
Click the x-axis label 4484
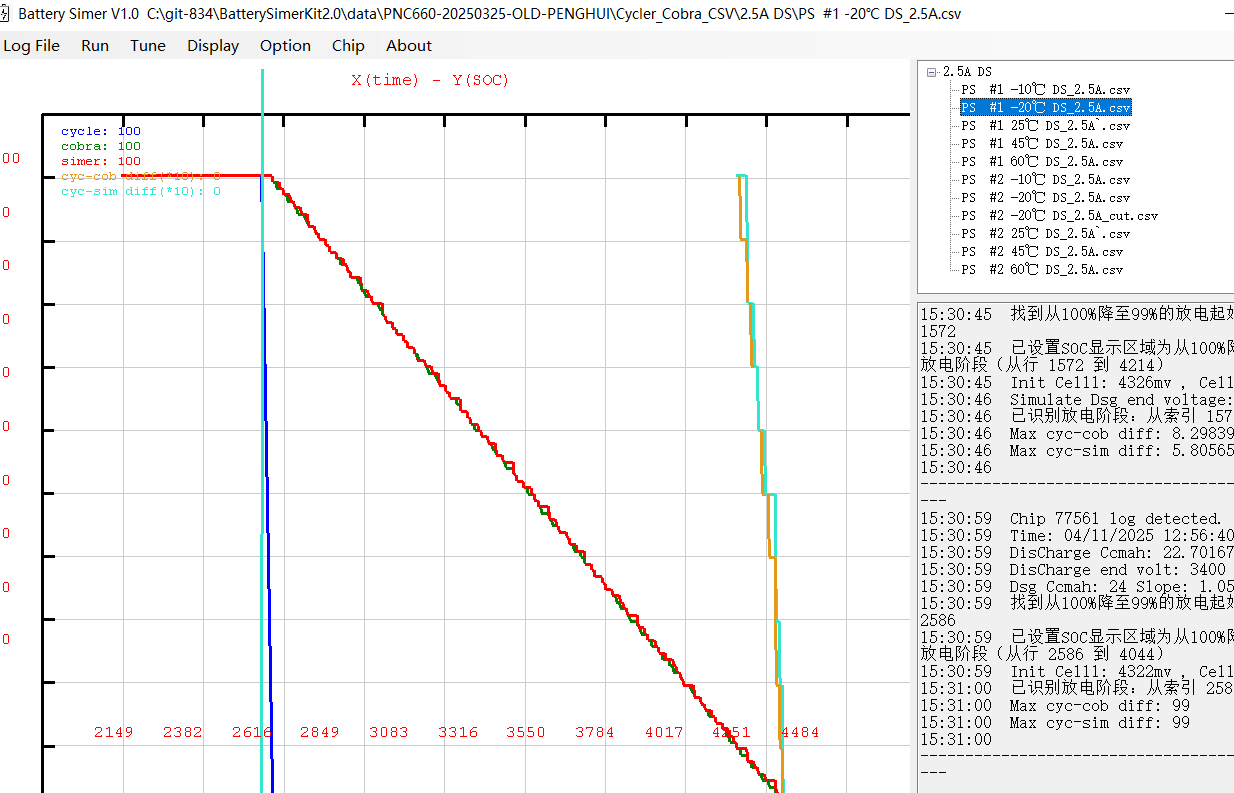(x=800, y=732)
